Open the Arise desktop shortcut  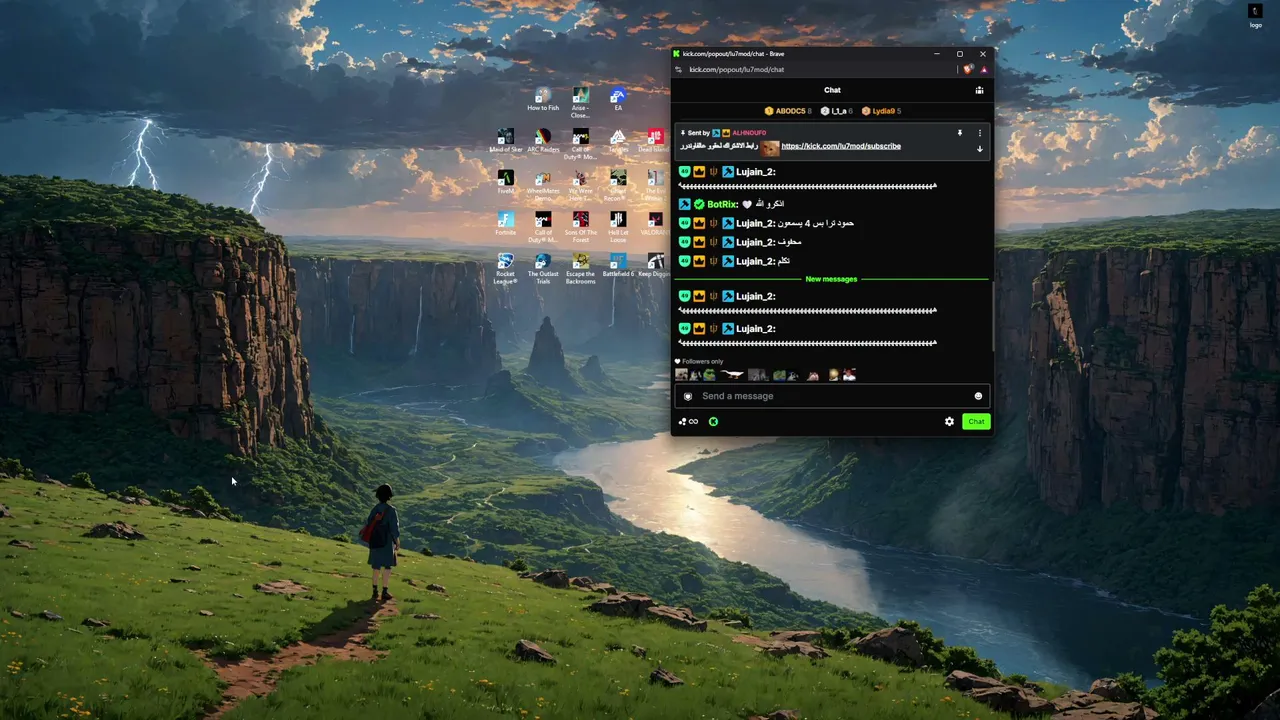(x=580, y=102)
